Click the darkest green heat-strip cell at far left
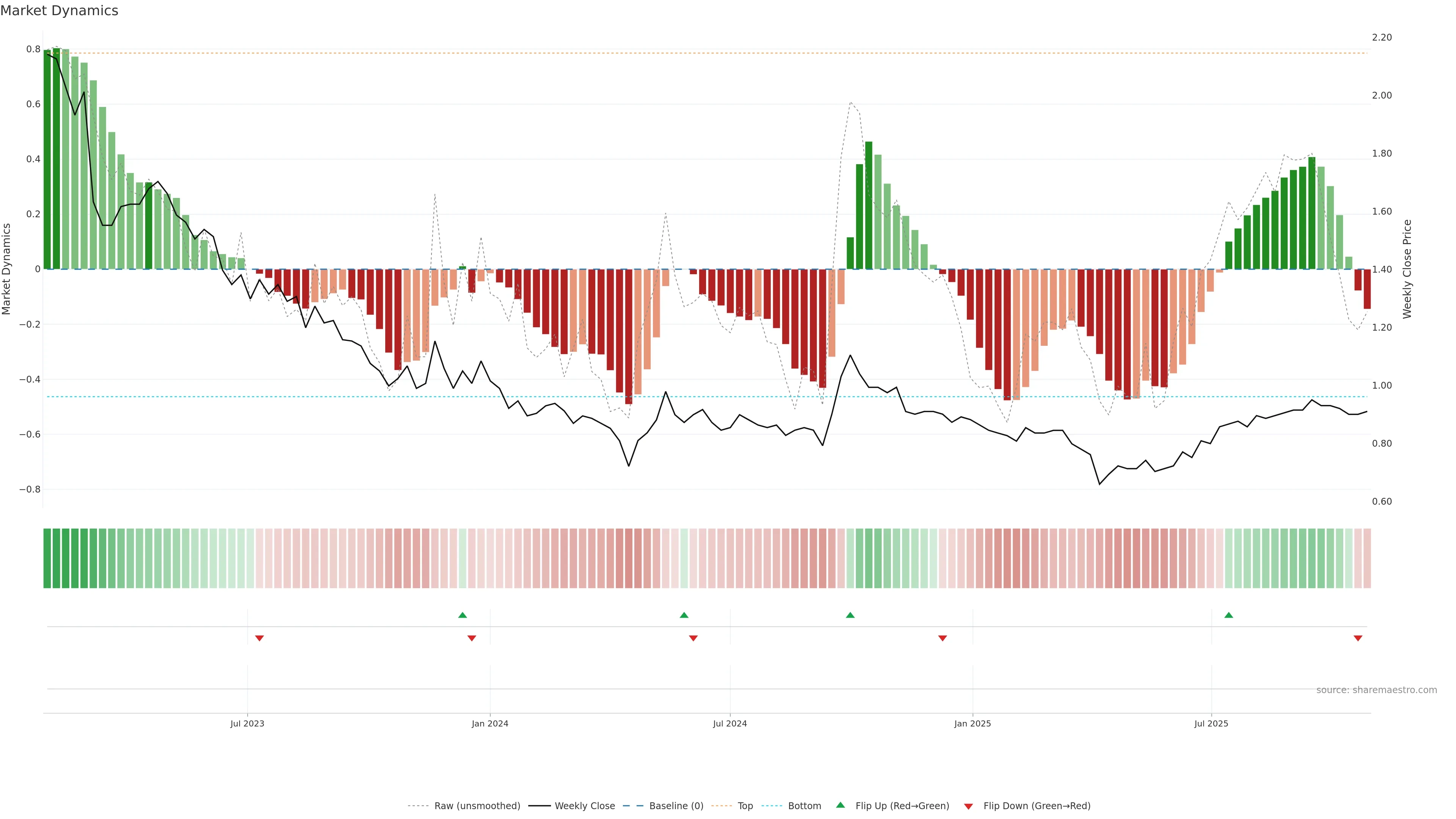 (x=47, y=559)
